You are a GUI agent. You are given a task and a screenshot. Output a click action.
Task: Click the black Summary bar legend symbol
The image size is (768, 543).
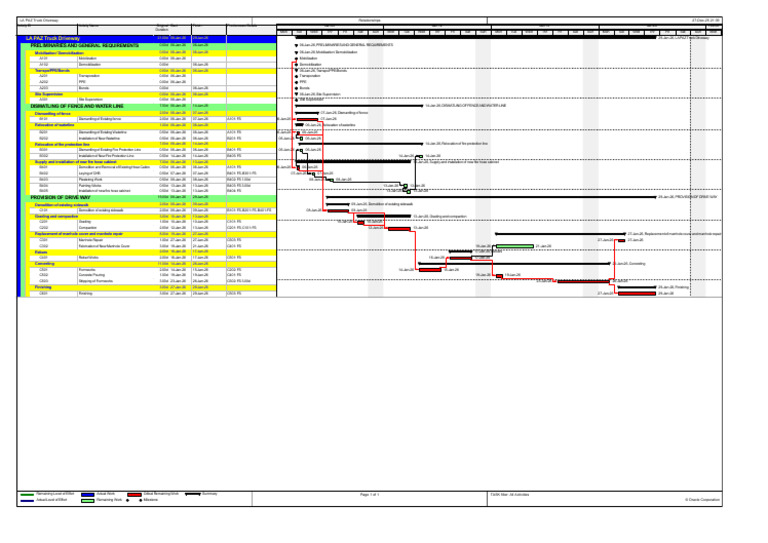coord(193,494)
